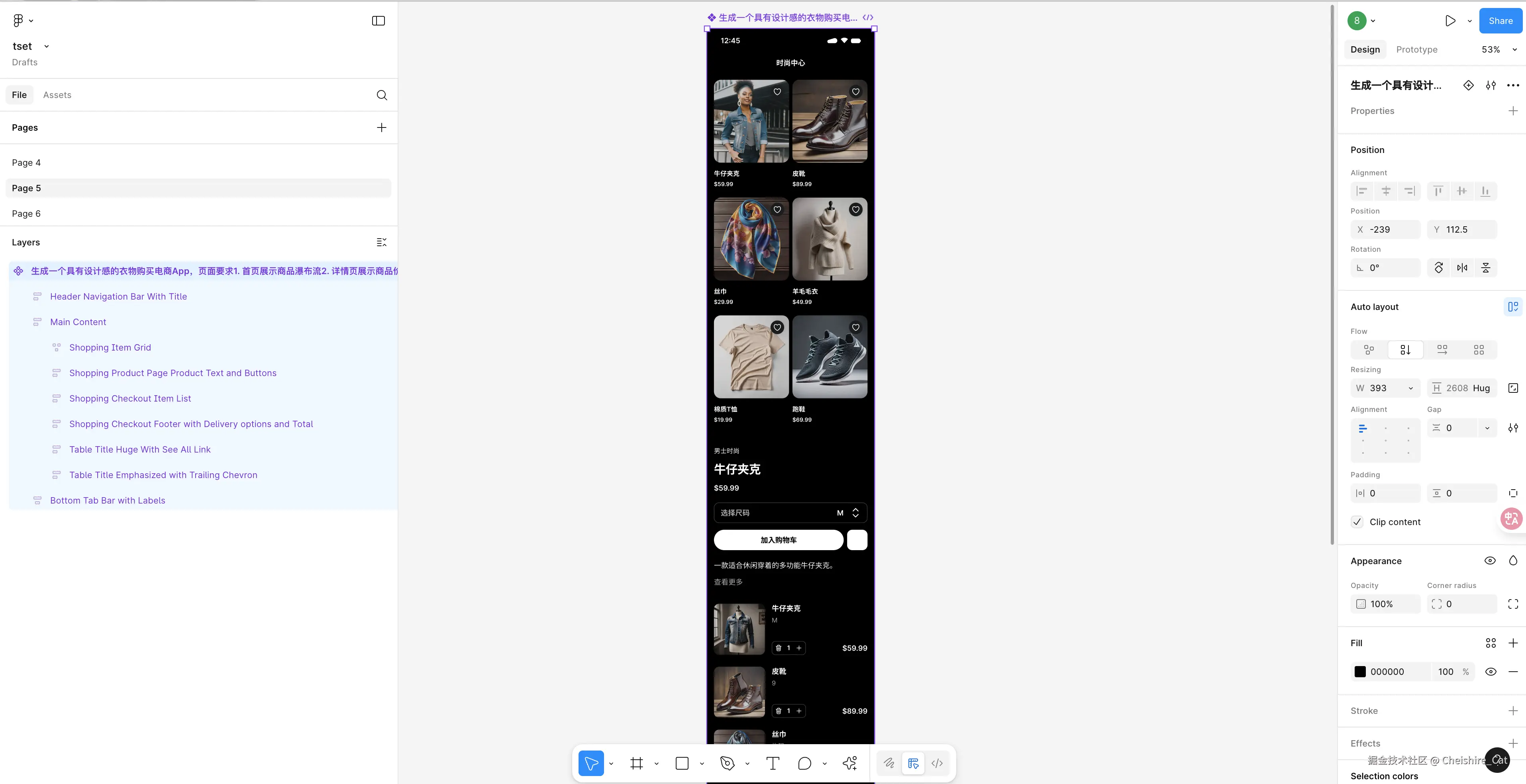Toggle the Clip content checkbox
Viewport: 1526px width, 784px height.
(1357, 522)
